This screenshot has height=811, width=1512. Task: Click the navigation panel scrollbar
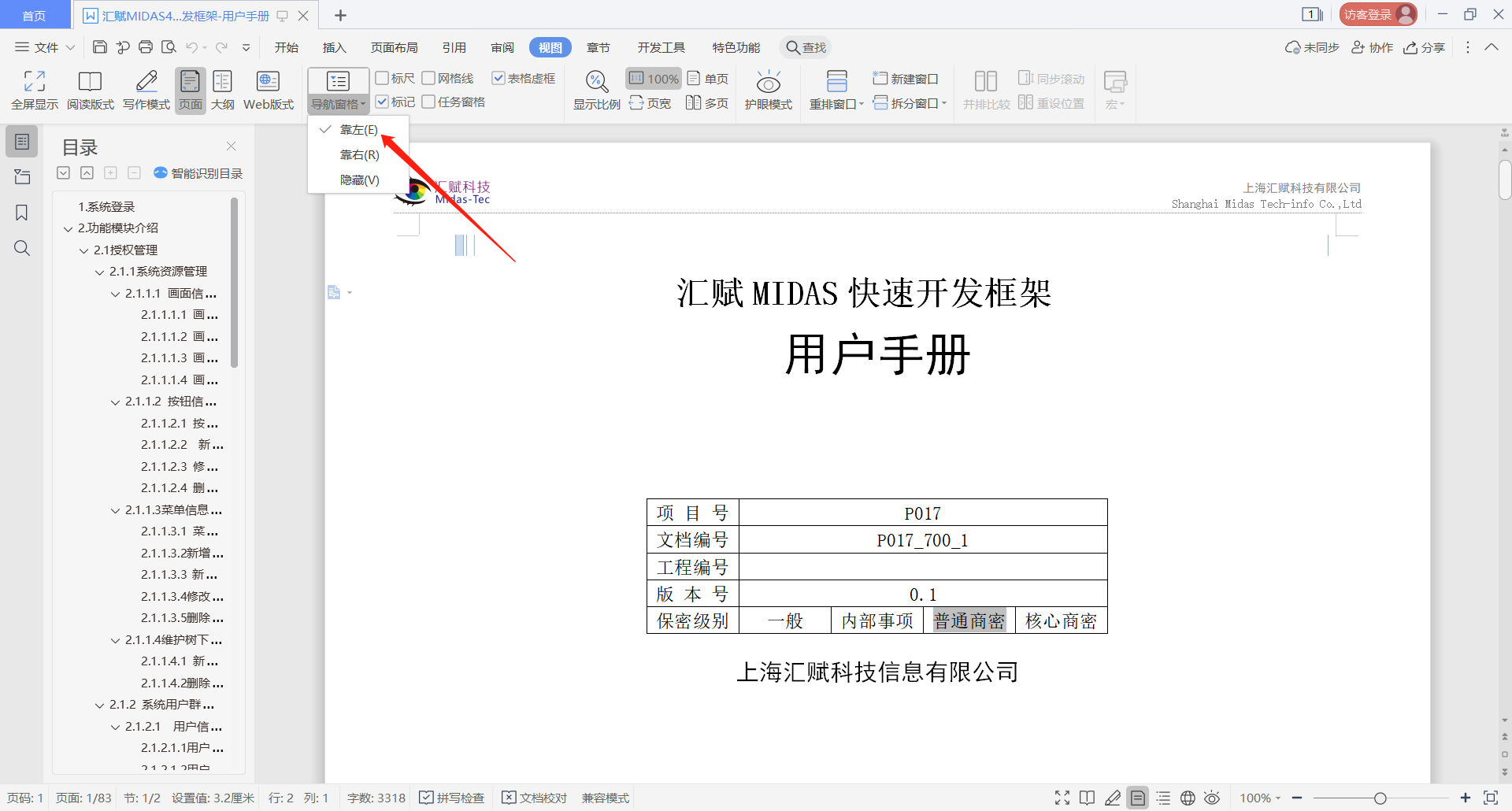pyautogui.click(x=234, y=282)
